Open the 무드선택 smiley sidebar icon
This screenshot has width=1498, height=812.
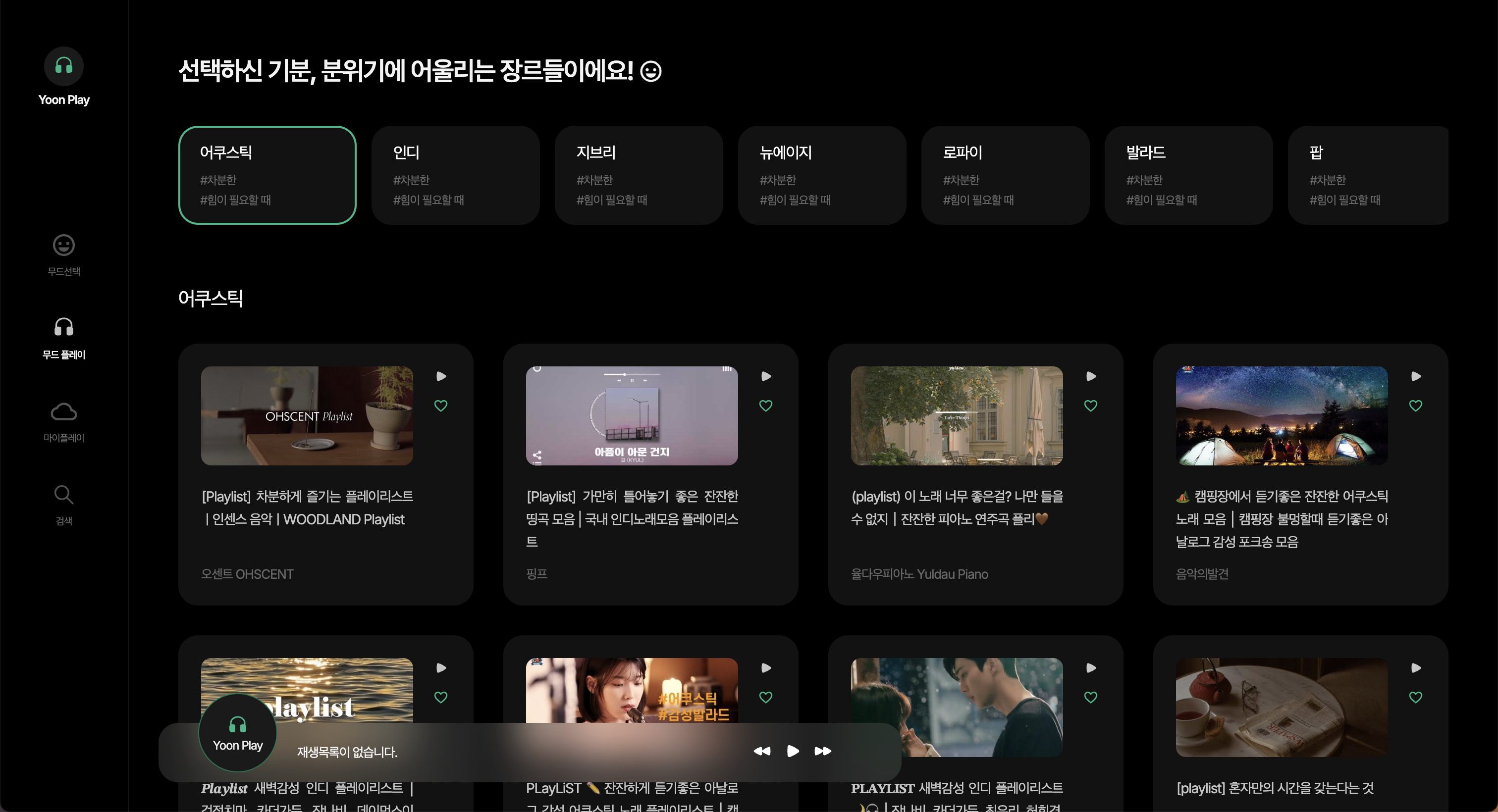[x=63, y=245]
